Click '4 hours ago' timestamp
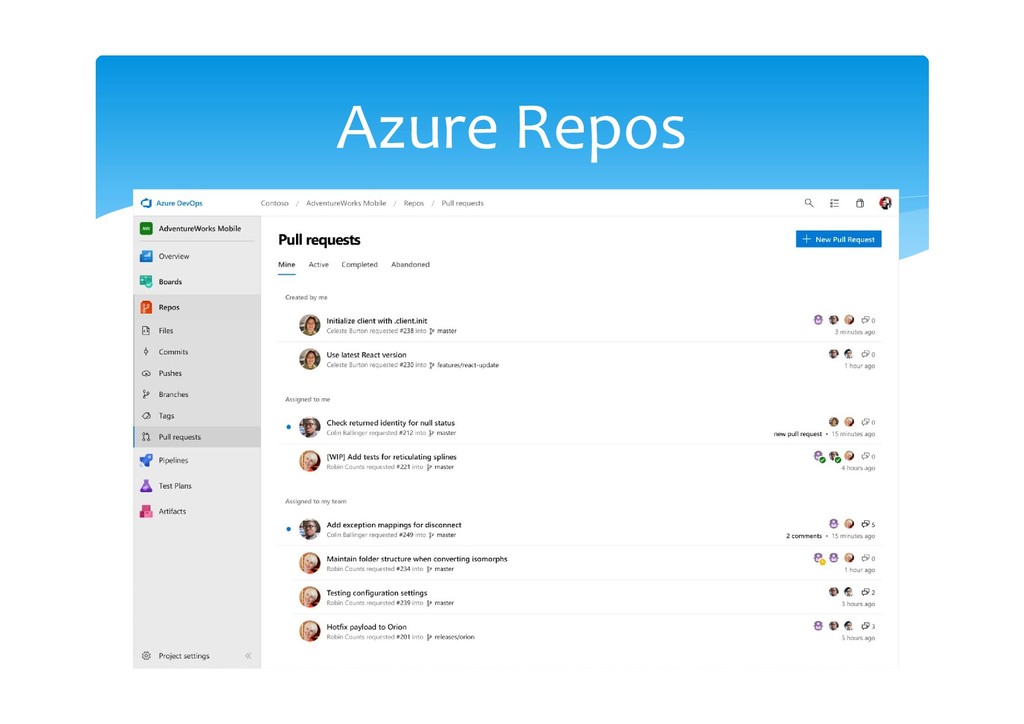1024x724 pixels. (858, 468)
